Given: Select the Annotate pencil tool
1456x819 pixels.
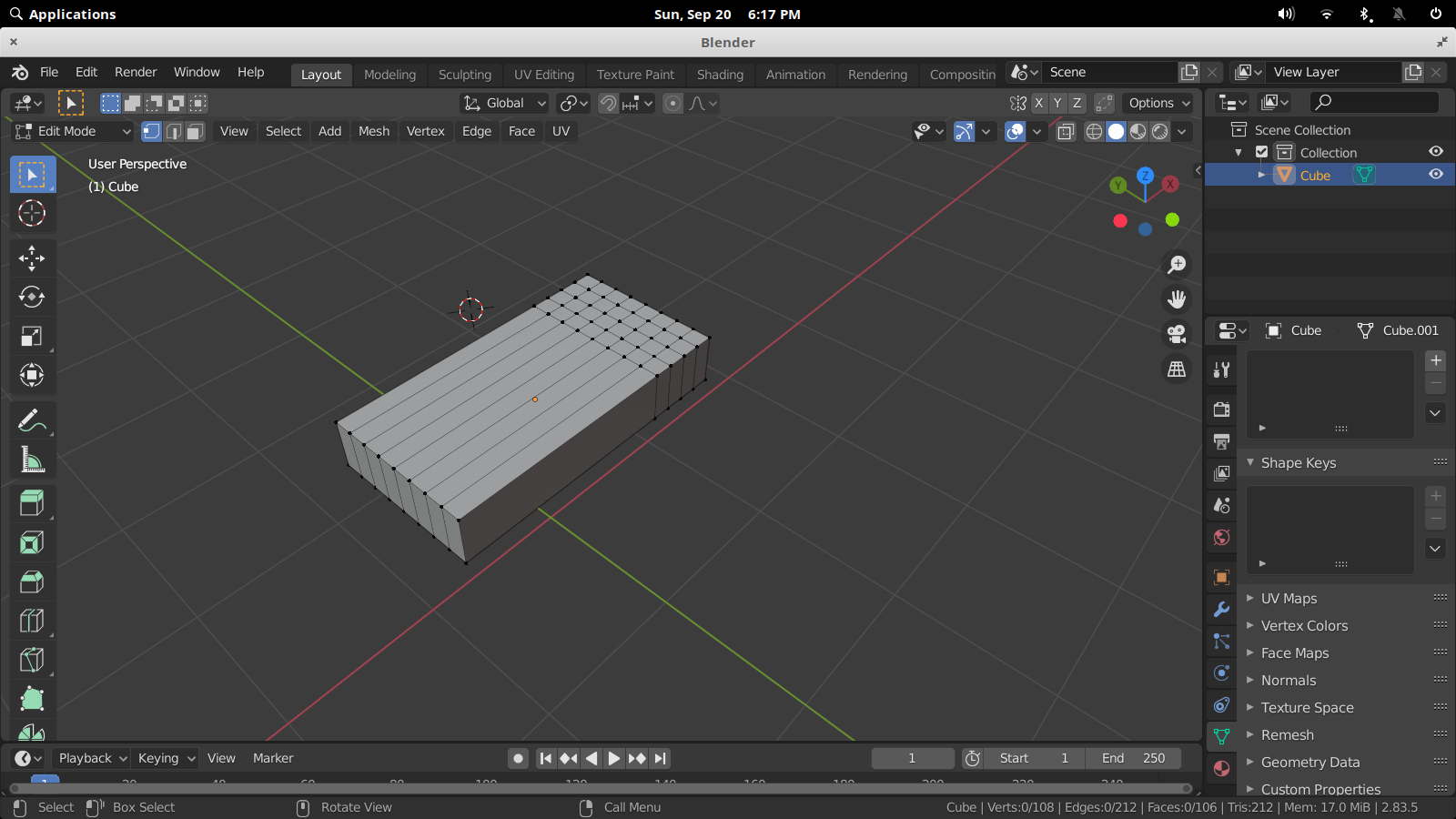Looking at the screenshot, I should [x=32, y=420].
